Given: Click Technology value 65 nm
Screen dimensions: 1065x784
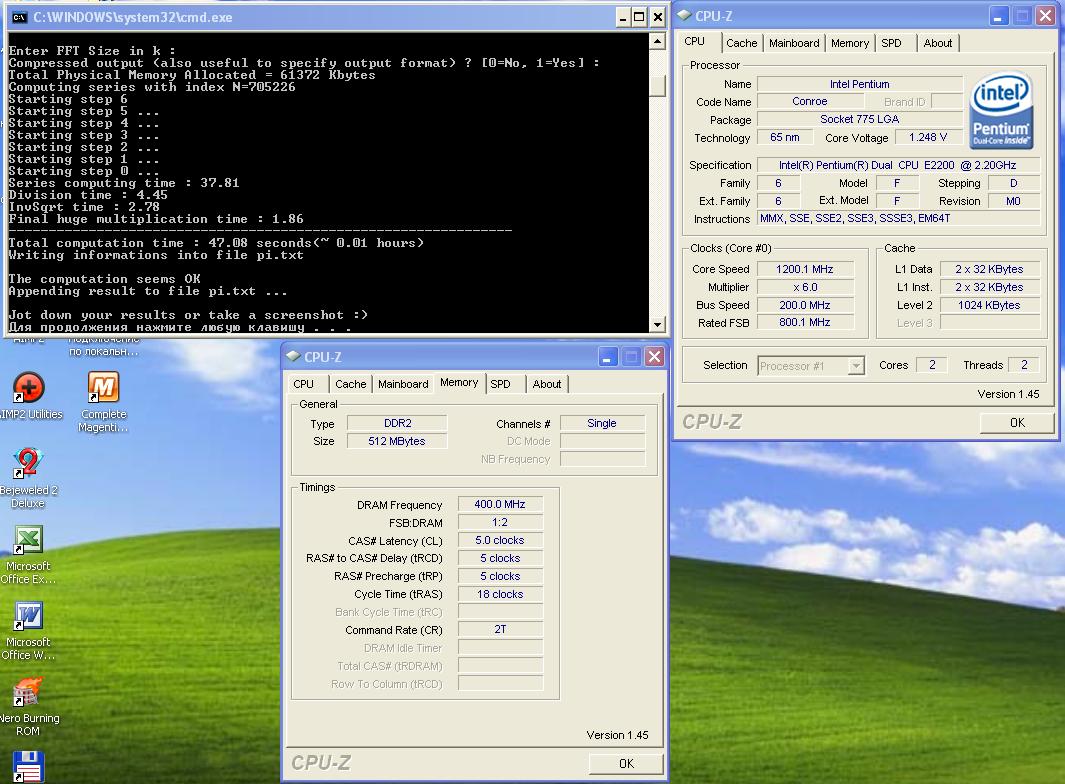Looking at the screenshot, I should pyautogui.click(x=784, y=137).
